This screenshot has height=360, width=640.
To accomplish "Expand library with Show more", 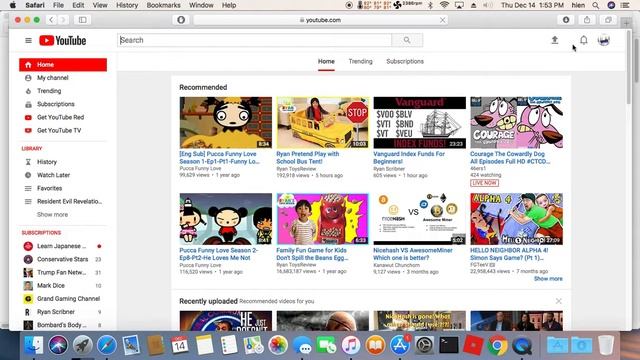I will point(53,214).
